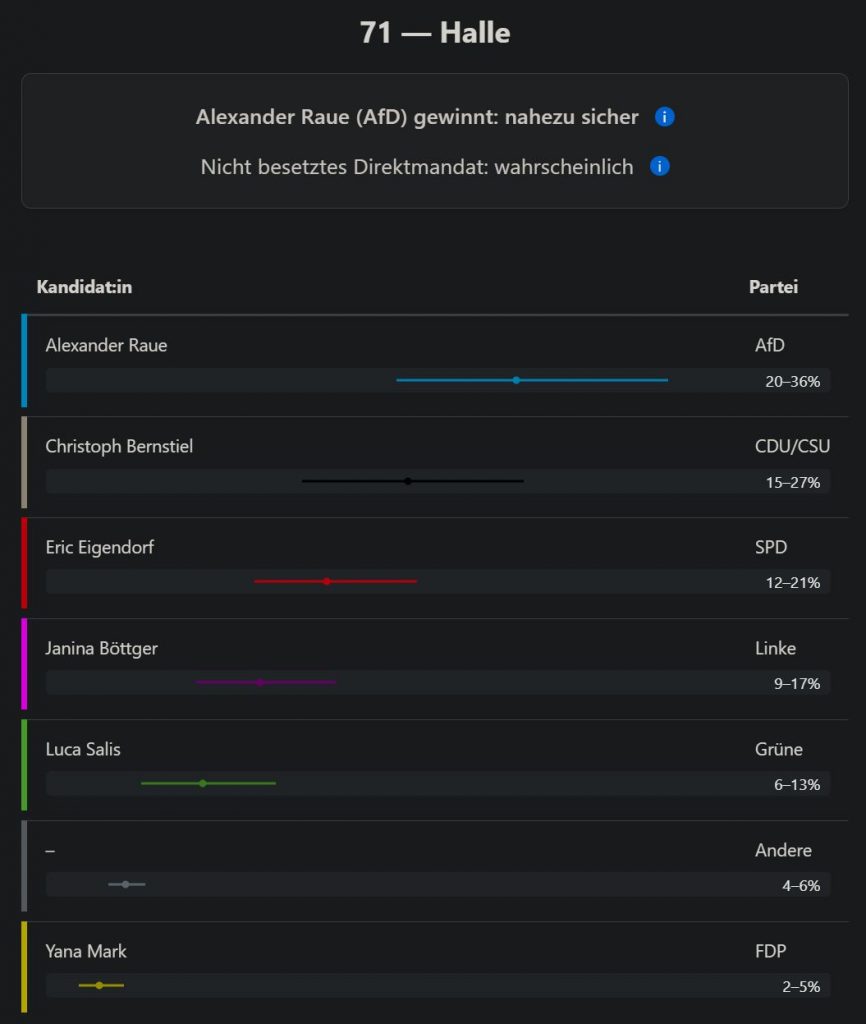Click the FDP yellow median dot

99,985
